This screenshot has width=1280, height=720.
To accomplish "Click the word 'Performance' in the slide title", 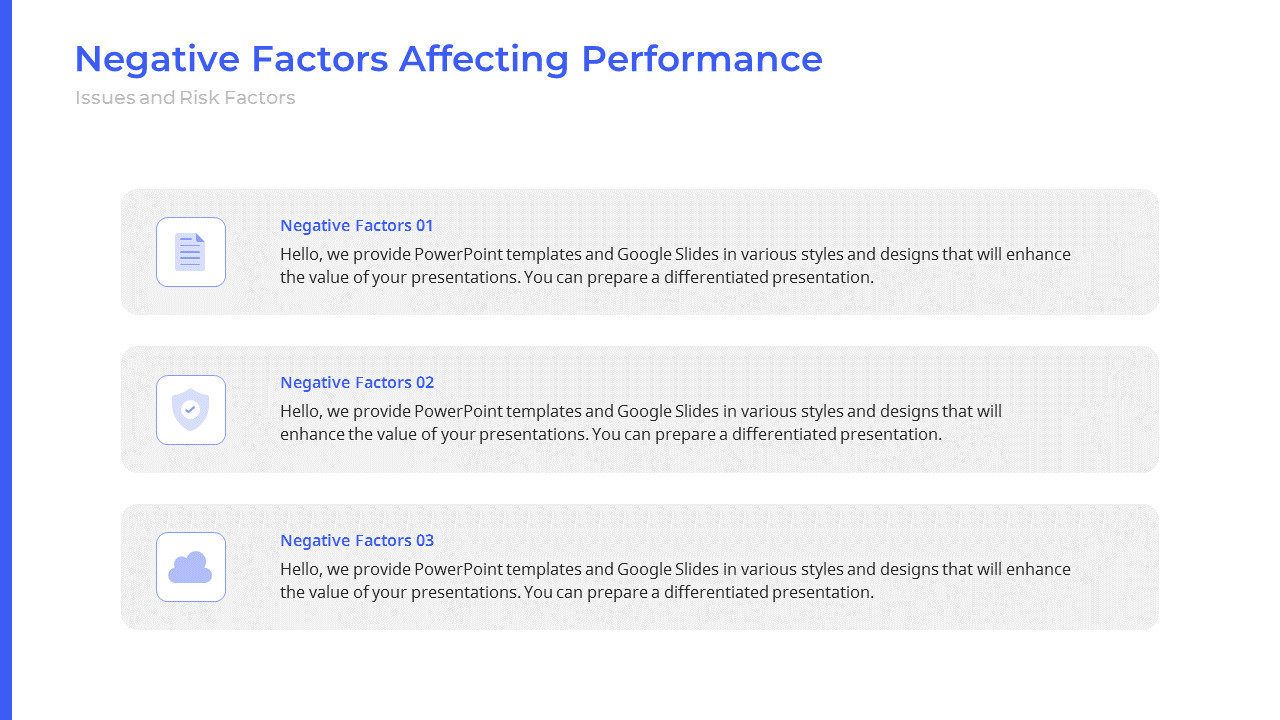I will 701,59.
